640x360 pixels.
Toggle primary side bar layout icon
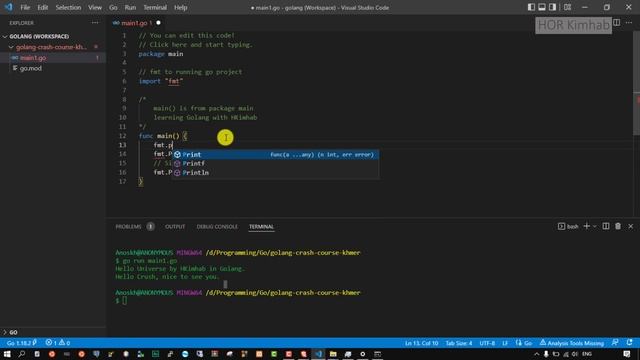click(531, 7)
